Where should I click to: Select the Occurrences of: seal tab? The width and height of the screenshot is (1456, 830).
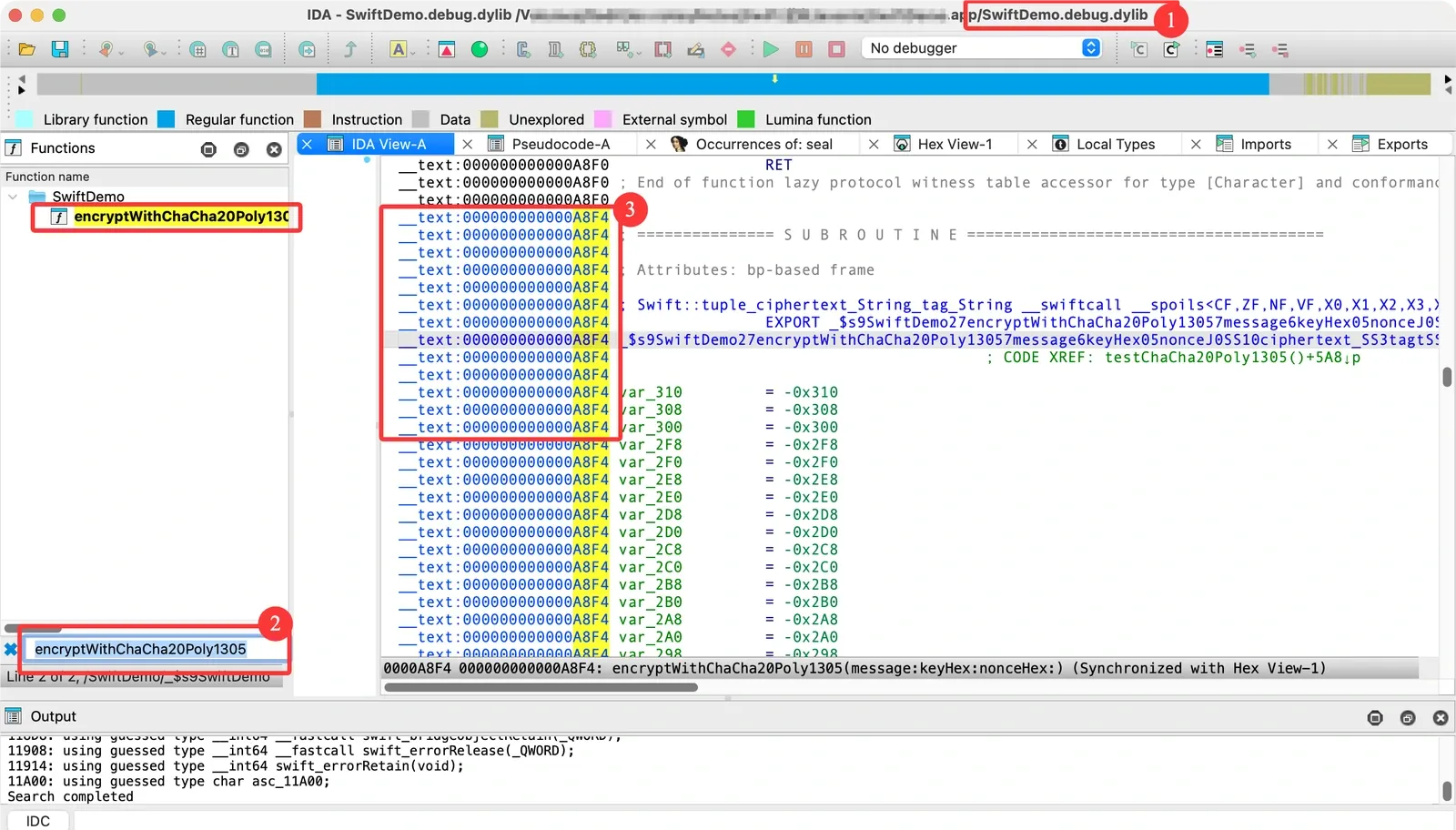point(763,144)
